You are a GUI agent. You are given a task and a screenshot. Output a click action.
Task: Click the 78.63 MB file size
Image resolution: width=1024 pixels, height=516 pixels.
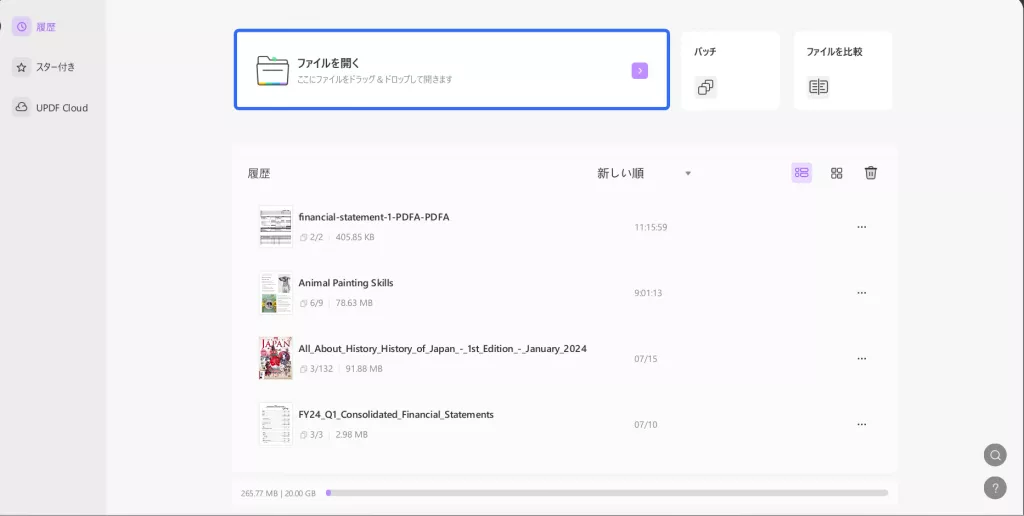[354, 303]
